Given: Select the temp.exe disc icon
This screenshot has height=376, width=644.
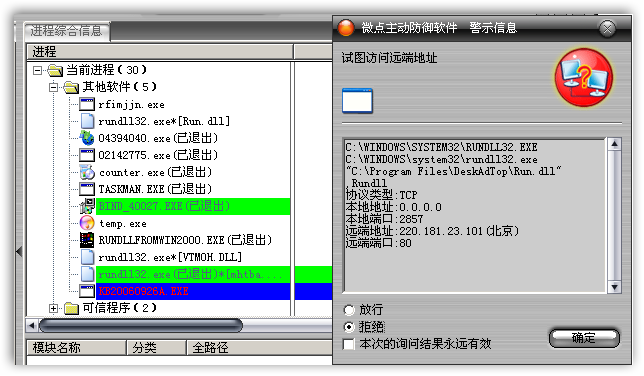Looking at the screenshot, I should [x=87, y=223].
